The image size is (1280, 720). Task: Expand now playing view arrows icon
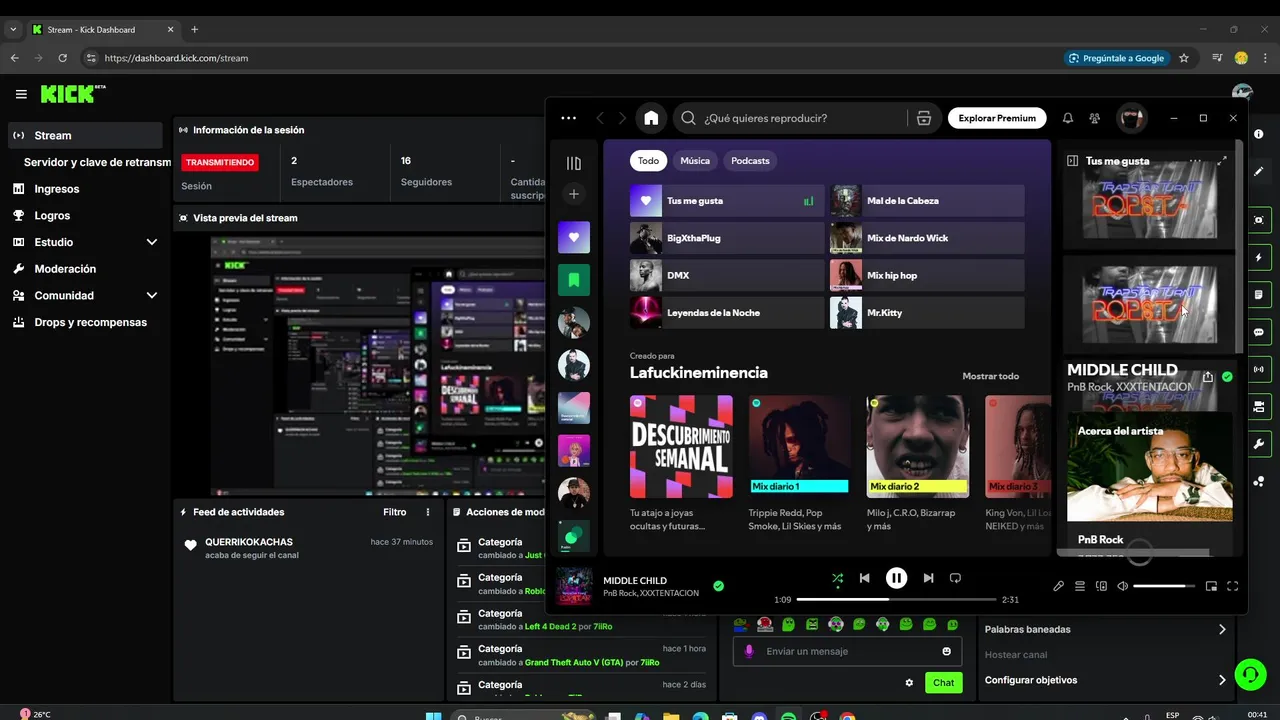(1222, 160)
